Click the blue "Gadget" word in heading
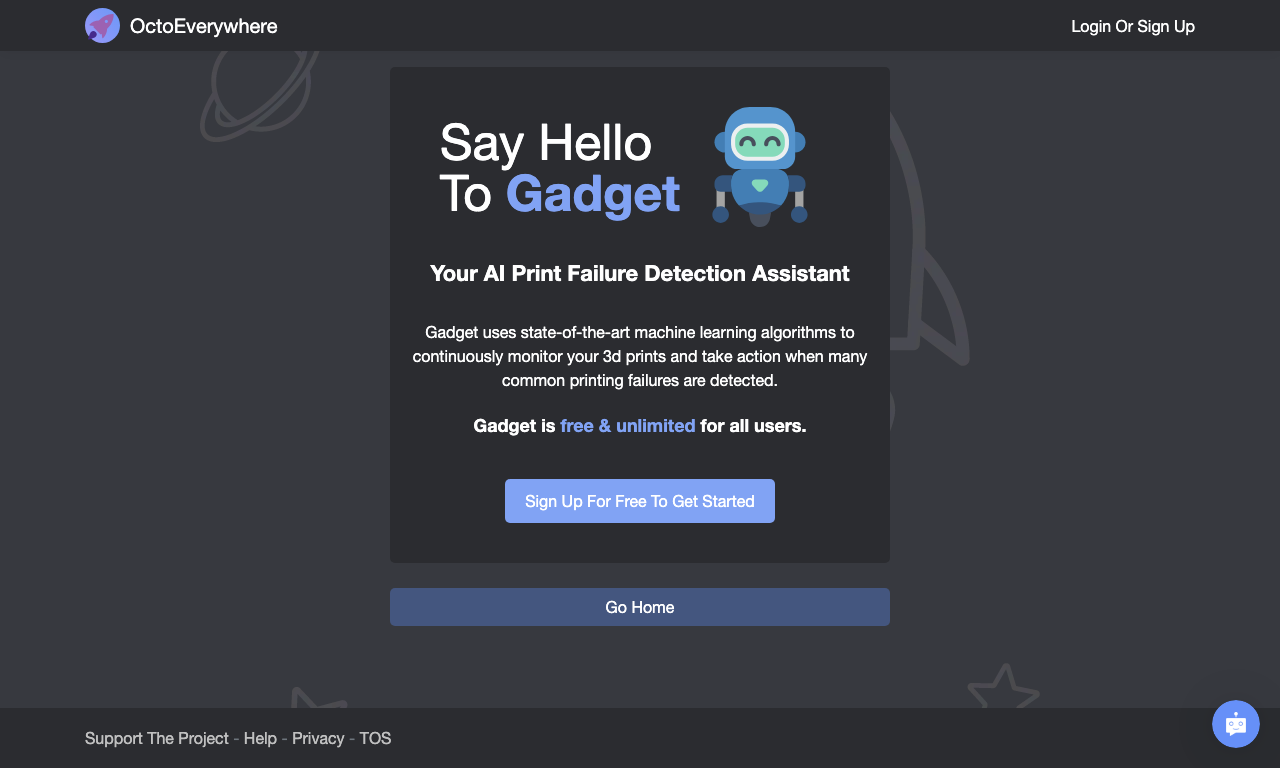The image size is (1280, 768). tap(593, 194)
